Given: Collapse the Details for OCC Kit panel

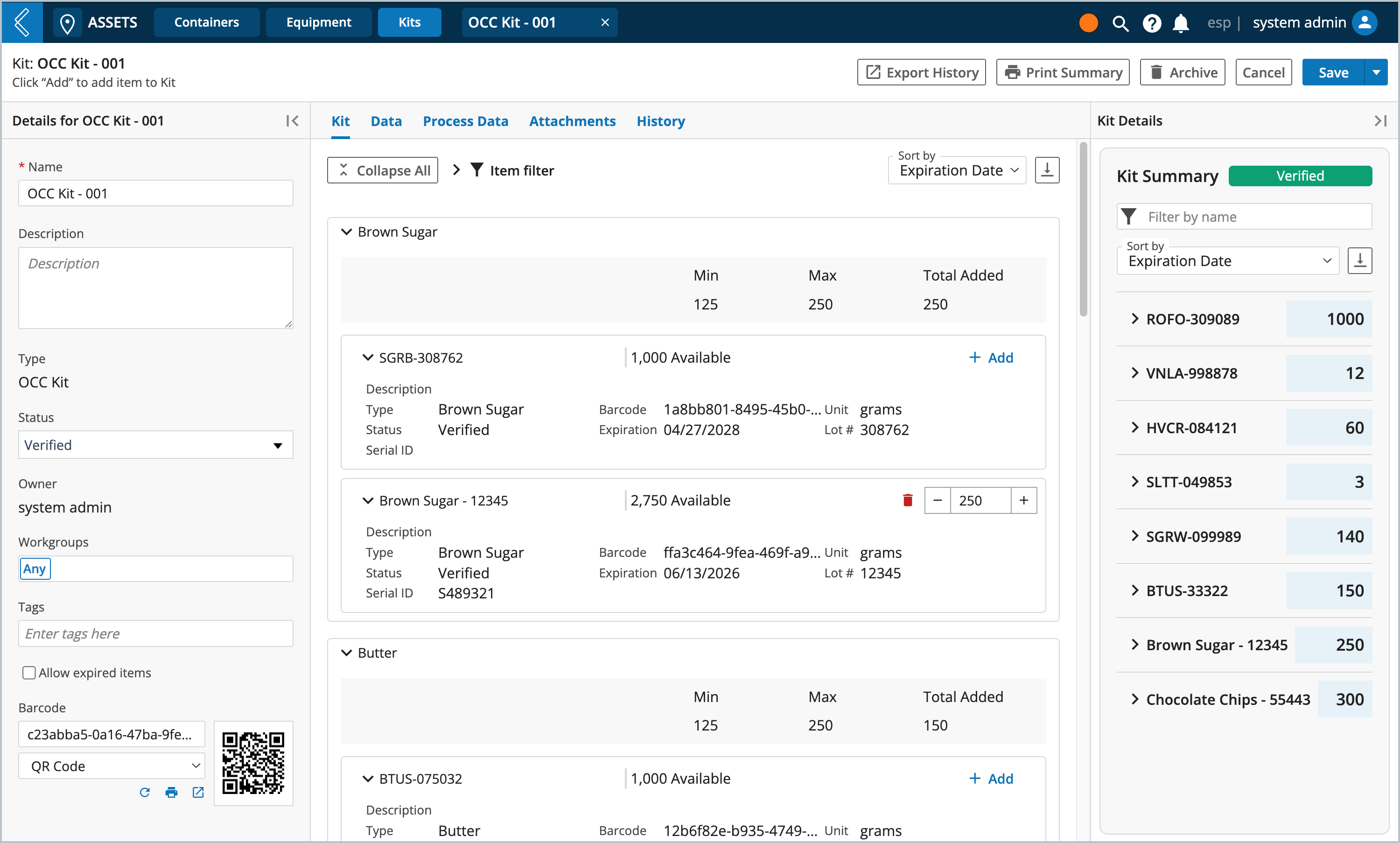Looking at the screenshot, I should pos(293,120).
